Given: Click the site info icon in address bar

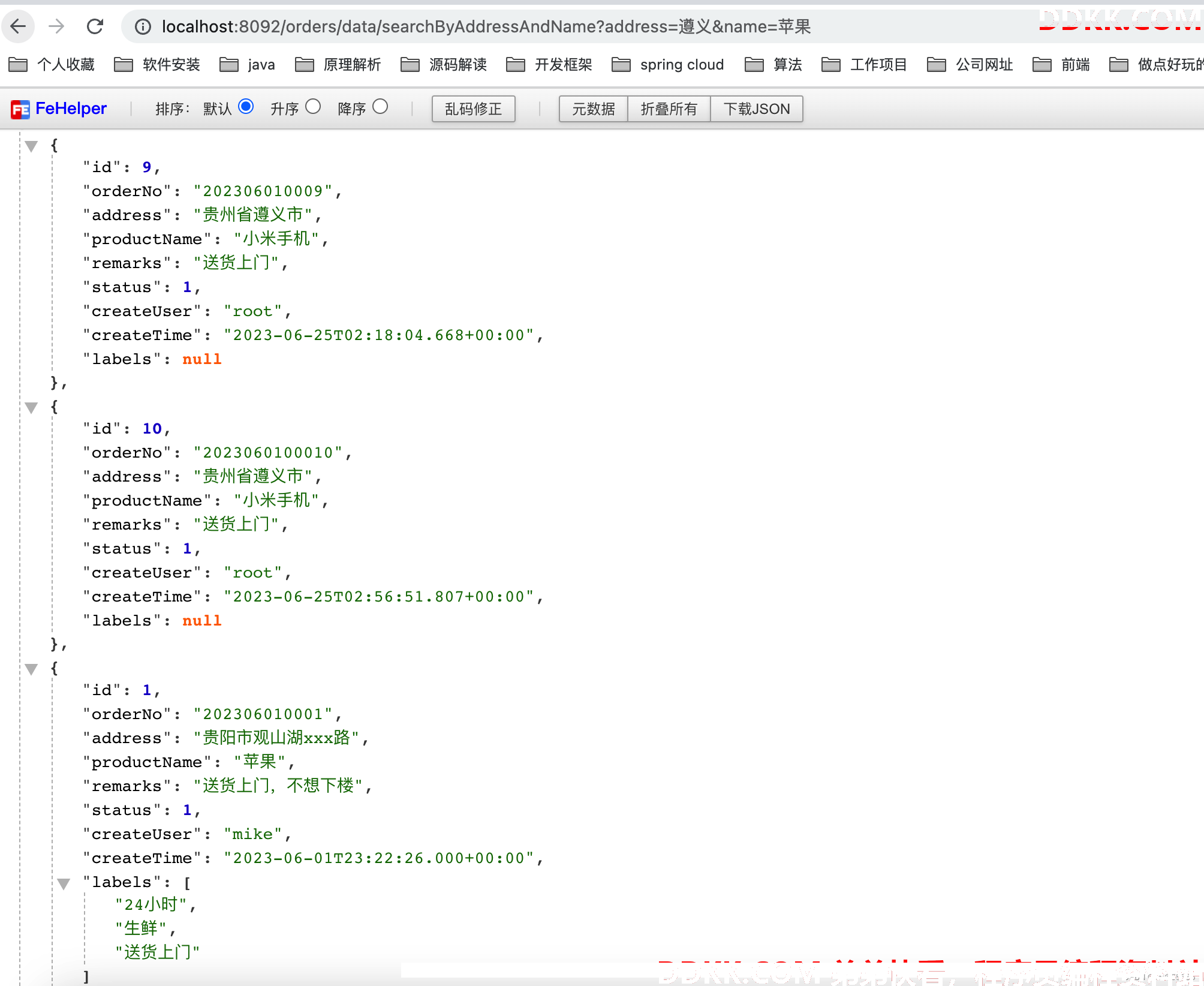Looking at the screenshot, I should (143, 26).
